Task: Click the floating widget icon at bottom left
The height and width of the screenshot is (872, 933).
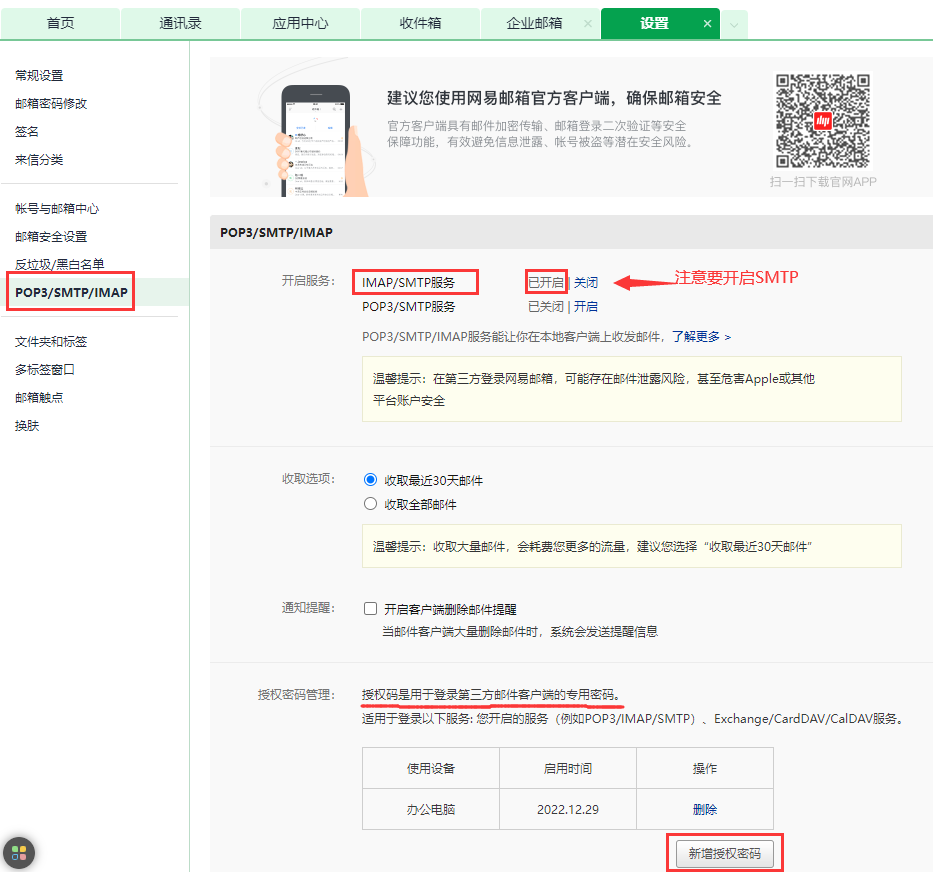Action: pyautogui.click(x=17, y=852)
